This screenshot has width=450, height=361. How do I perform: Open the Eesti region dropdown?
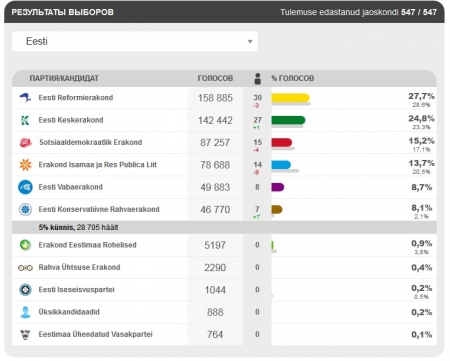coord(135,41)
